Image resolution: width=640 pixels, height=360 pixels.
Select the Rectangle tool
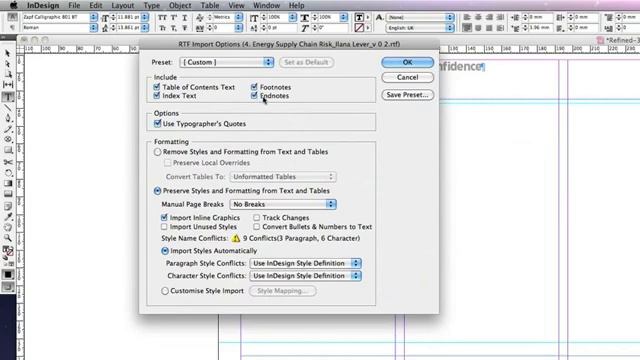(x=8, y=150)
